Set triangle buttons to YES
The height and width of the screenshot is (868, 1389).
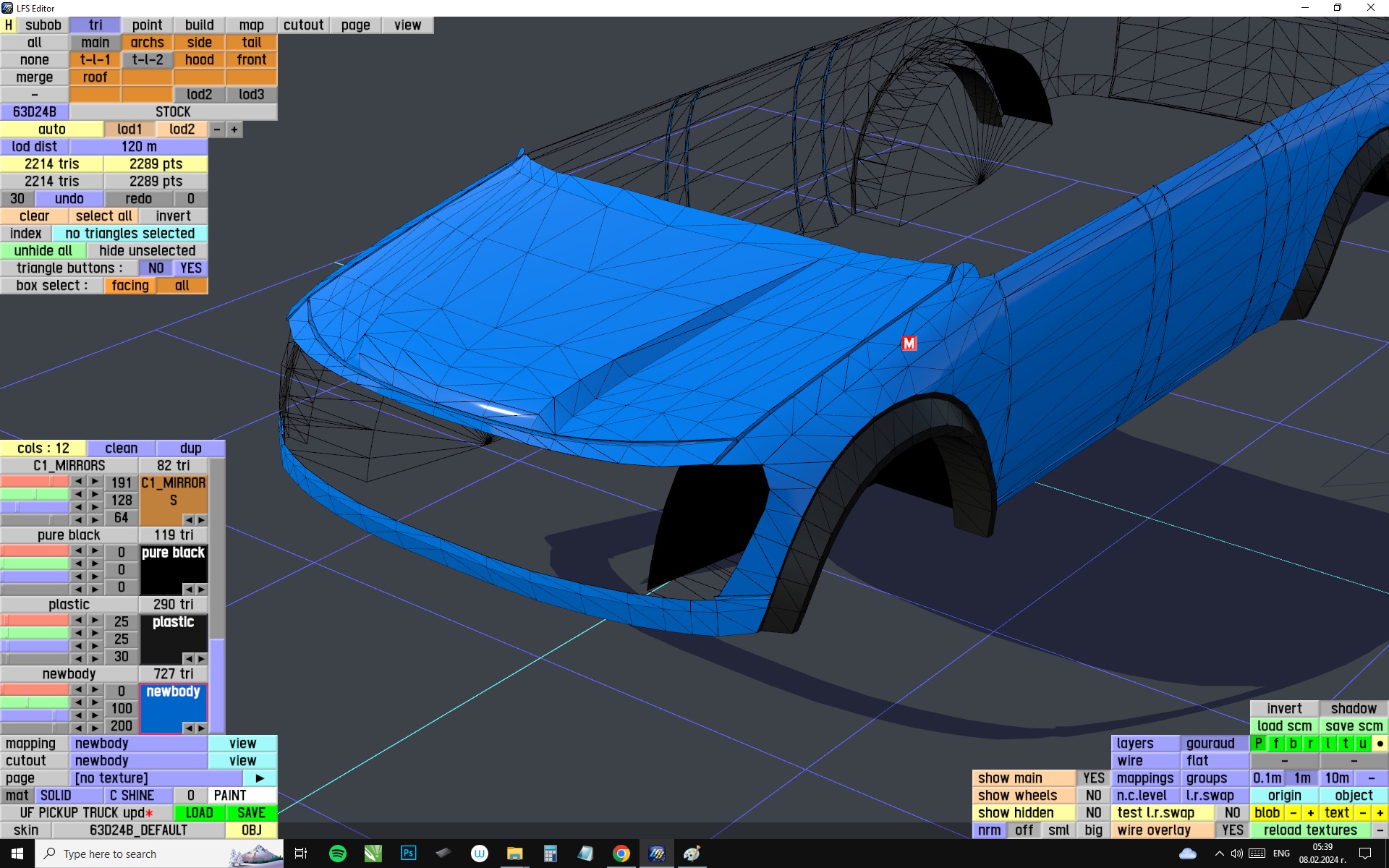(191, 268)
